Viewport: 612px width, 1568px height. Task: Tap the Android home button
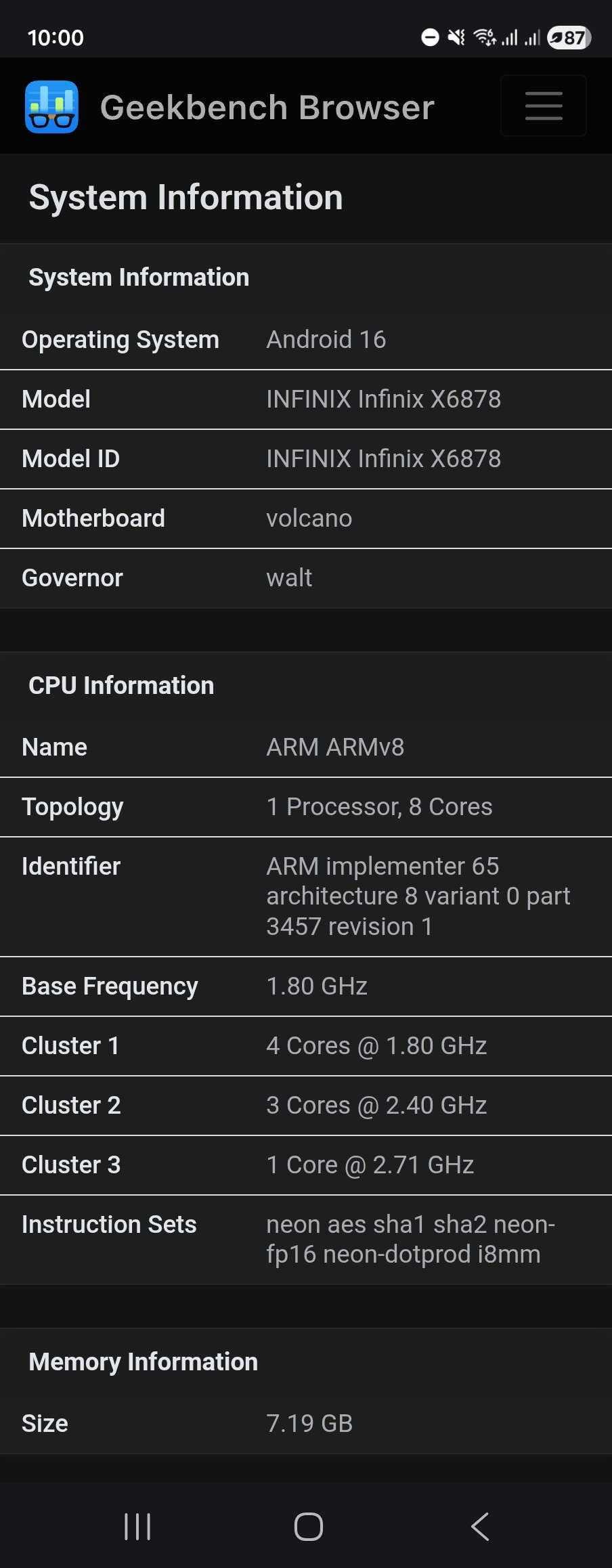pyautogui.click(x=308, y=1526)
